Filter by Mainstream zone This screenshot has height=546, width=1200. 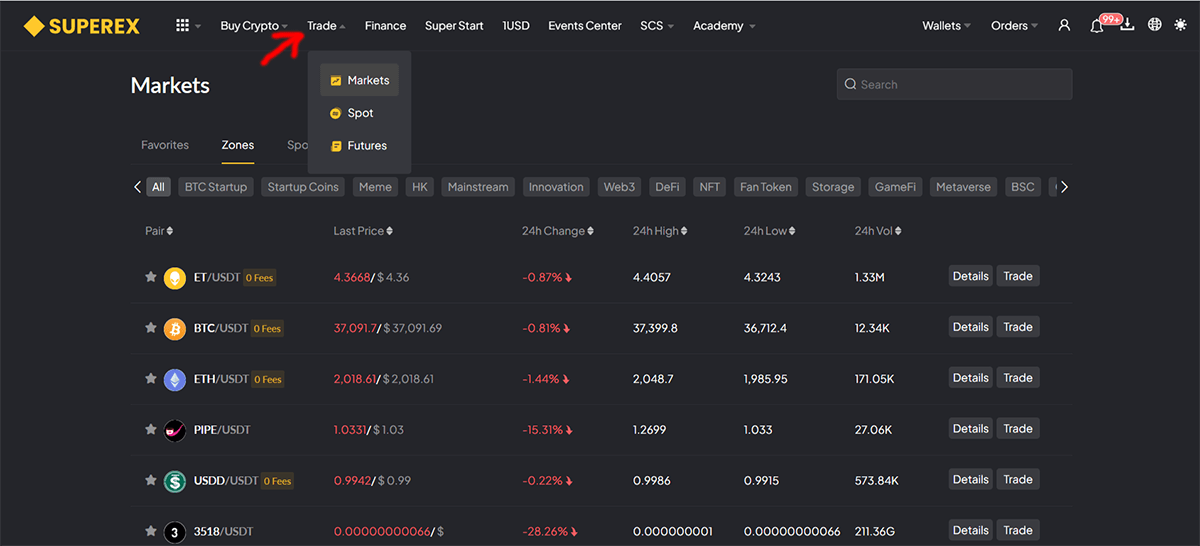(478, 187)
